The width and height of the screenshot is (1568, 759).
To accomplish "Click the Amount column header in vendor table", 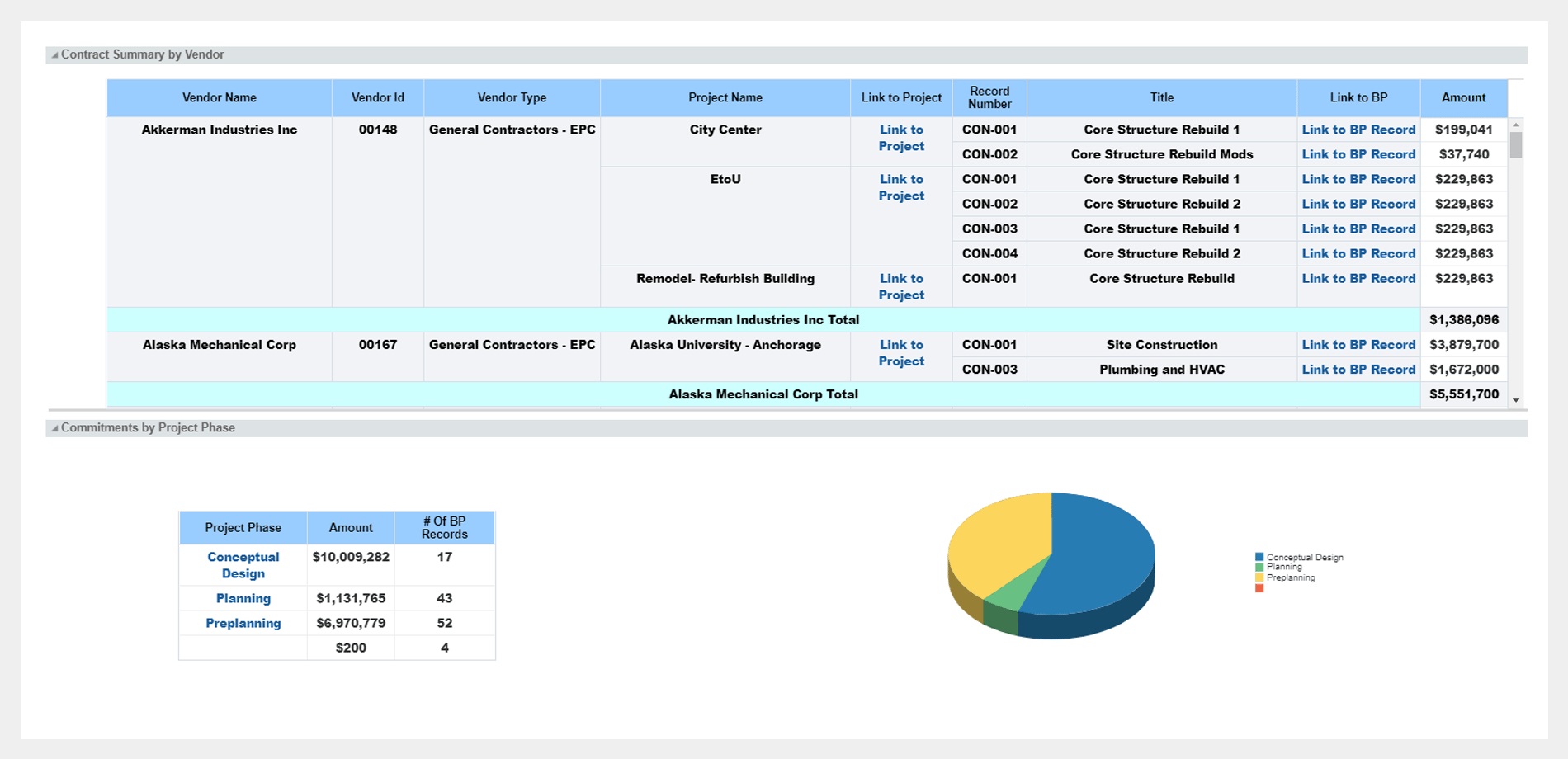I will click(1462, 97).
